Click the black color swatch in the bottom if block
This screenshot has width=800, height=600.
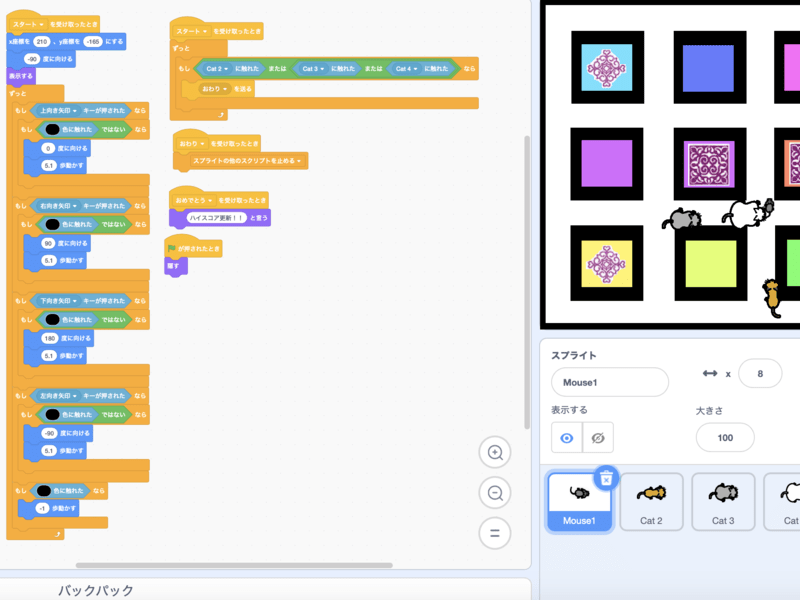43,491
